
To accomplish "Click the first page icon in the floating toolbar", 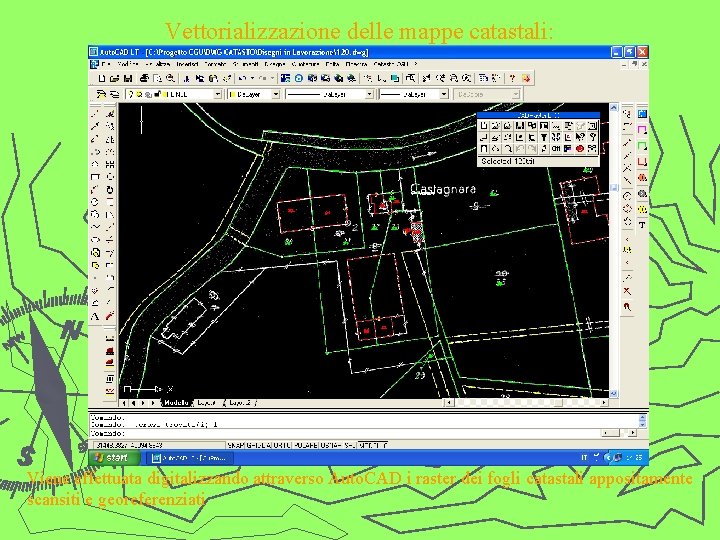I will tap(484, 125).
